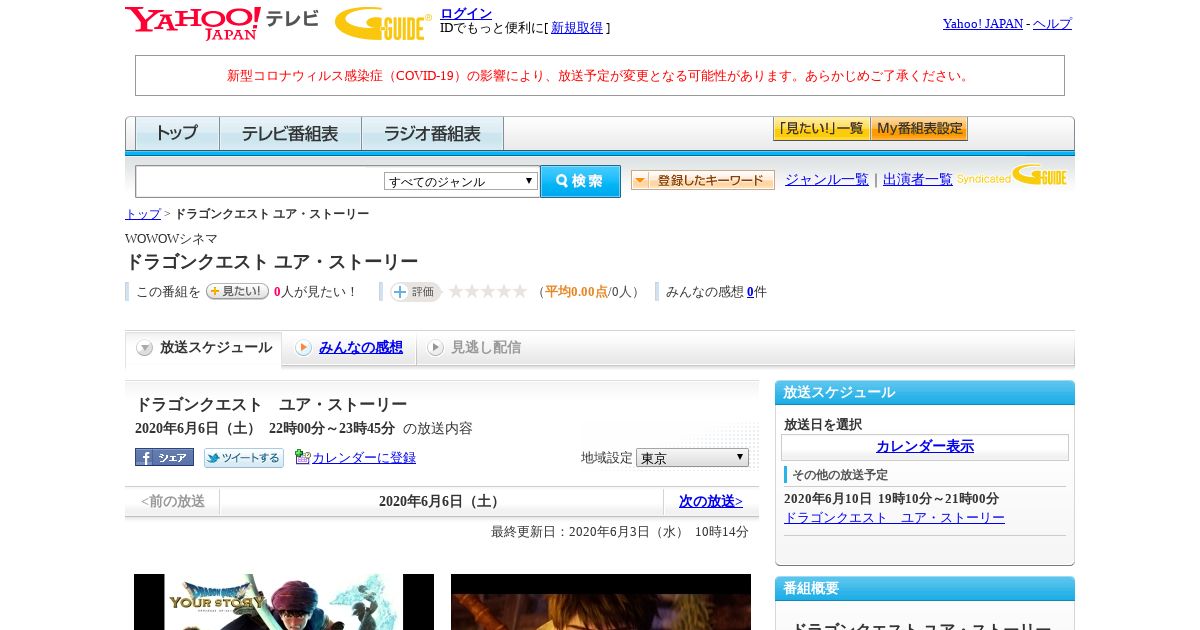
Task: Open the 地域設定 東京 region dropdown
Action: coord(692,457)
